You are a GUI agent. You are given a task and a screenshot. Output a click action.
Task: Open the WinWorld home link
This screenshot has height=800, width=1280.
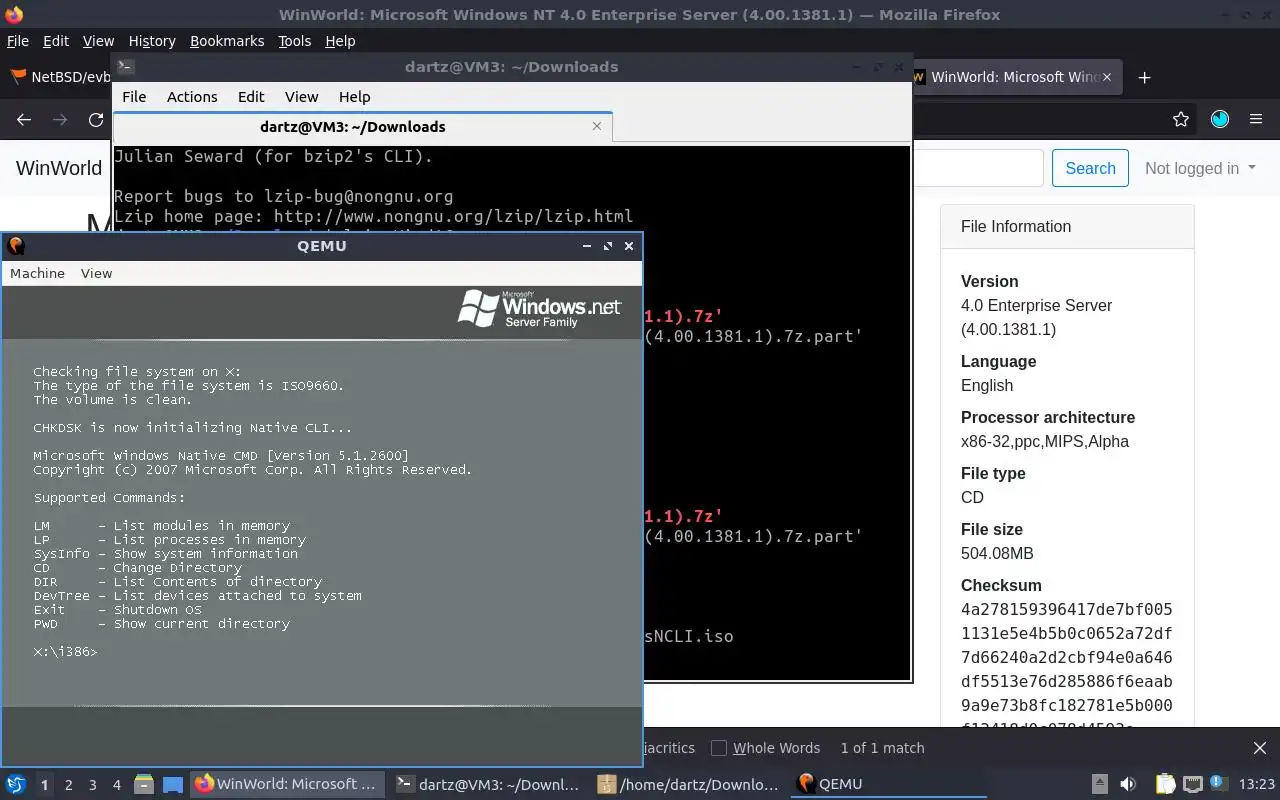[59, 168]
